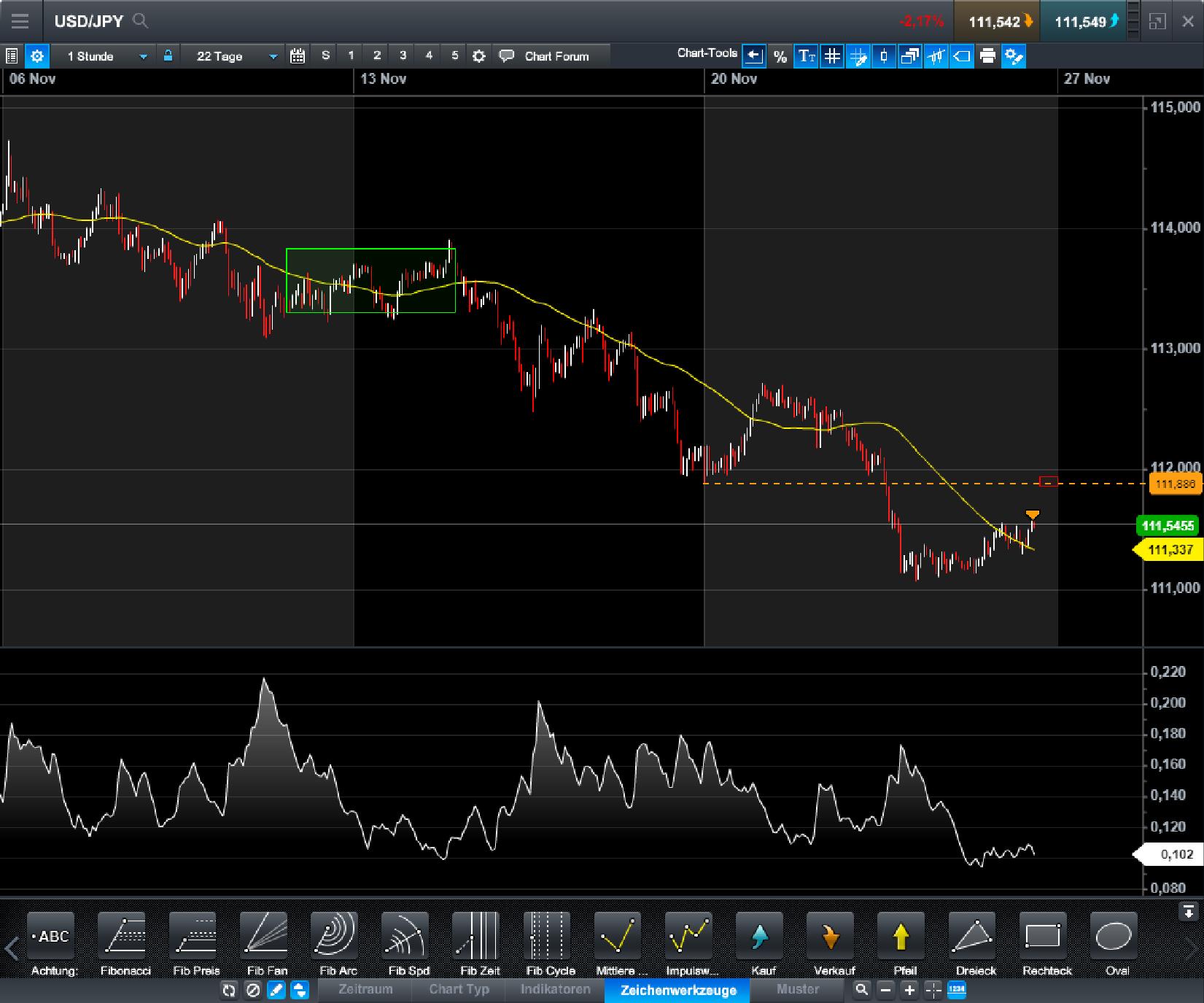The width and height of the screenshot is (1204, 1003).
Task: Toggle percentage scale on the chart
Action: pyautogui.click(x=779, y=55)
